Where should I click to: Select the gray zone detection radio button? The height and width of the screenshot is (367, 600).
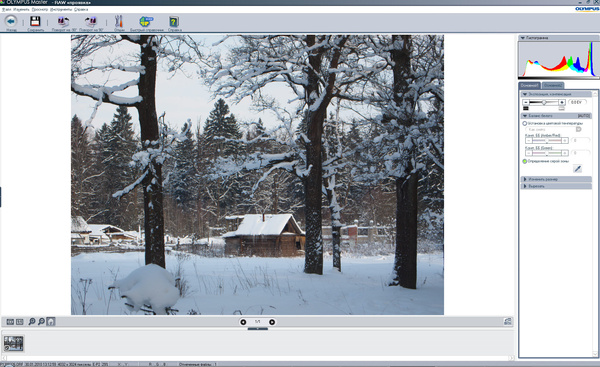point(525,161)
